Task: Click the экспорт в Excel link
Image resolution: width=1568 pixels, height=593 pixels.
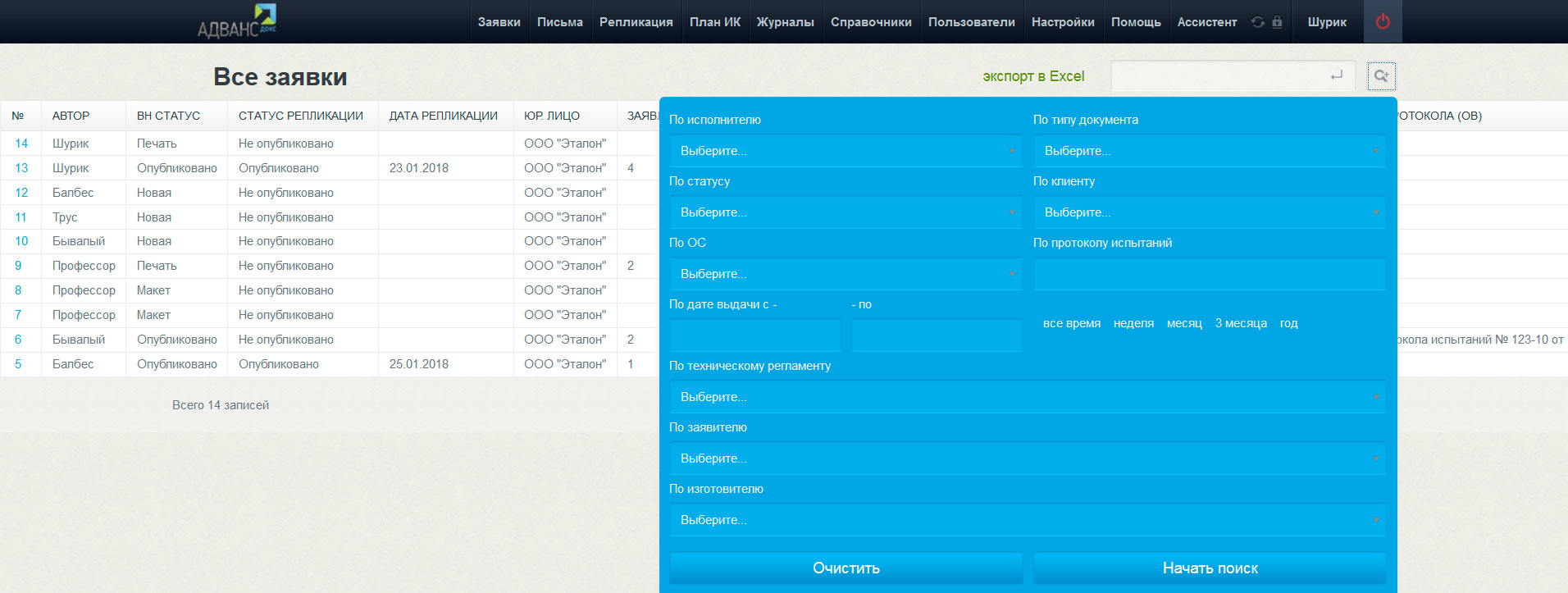Action: pyautogui.click(x=1033, y=76)
